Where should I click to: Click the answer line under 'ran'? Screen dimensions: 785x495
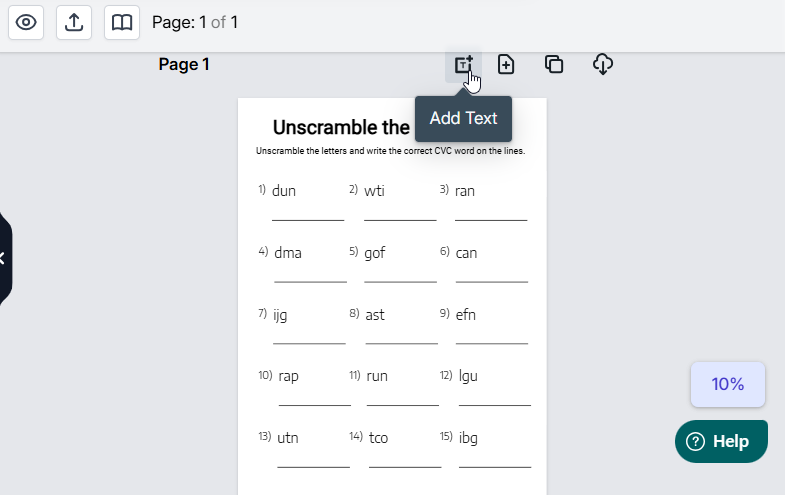(x=491, y=217)
